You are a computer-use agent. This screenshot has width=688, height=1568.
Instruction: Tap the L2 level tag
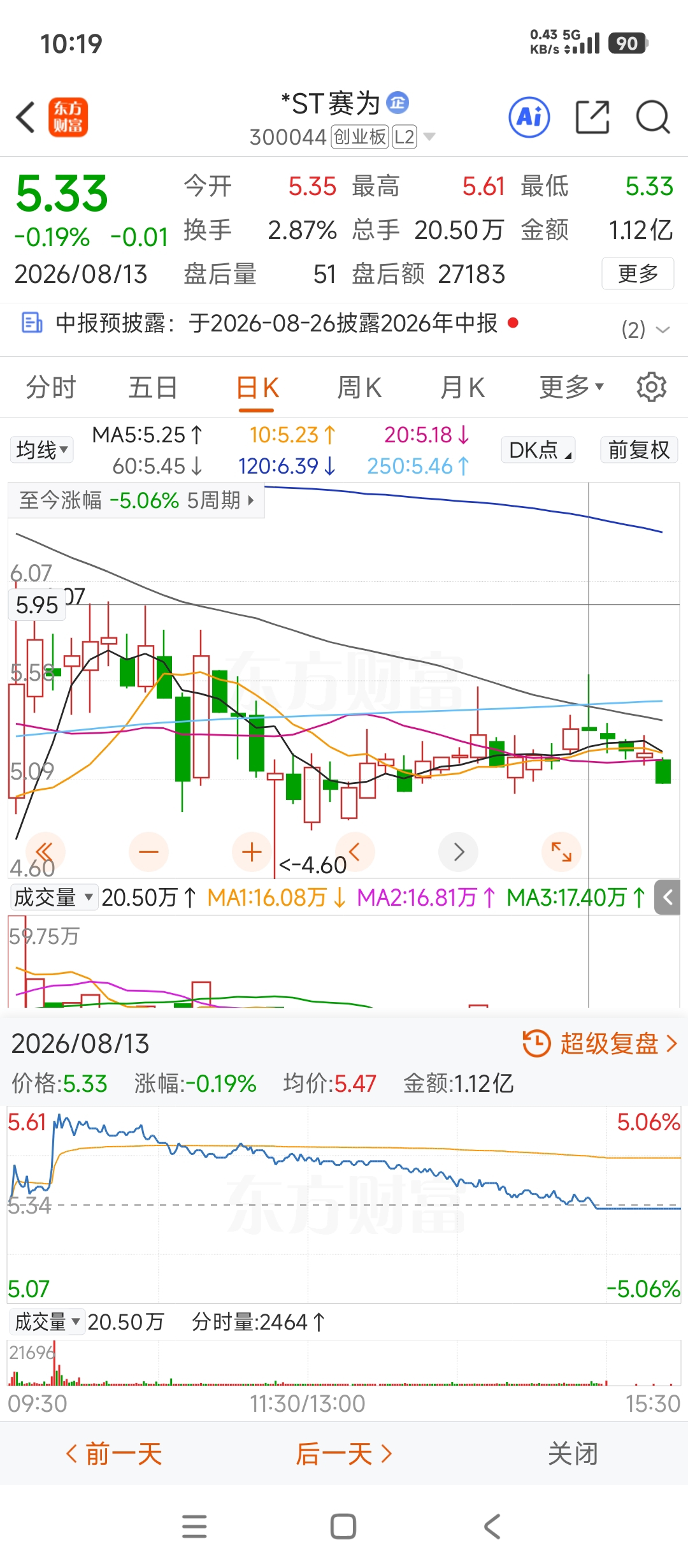405,137
